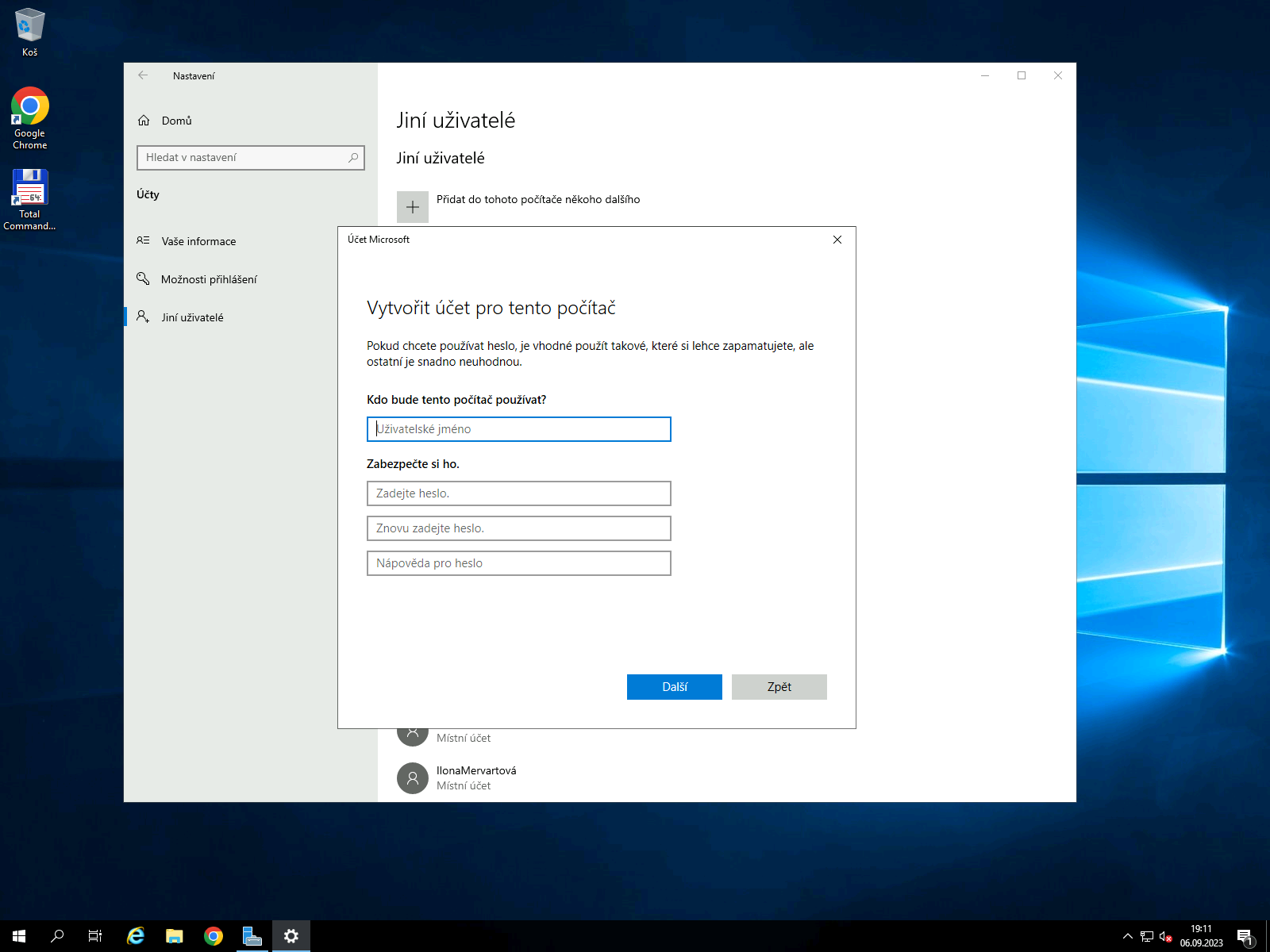The image size is (1270, 952).
Task: Open the Koš recycle bin on desktop
Action: (29, 24)
